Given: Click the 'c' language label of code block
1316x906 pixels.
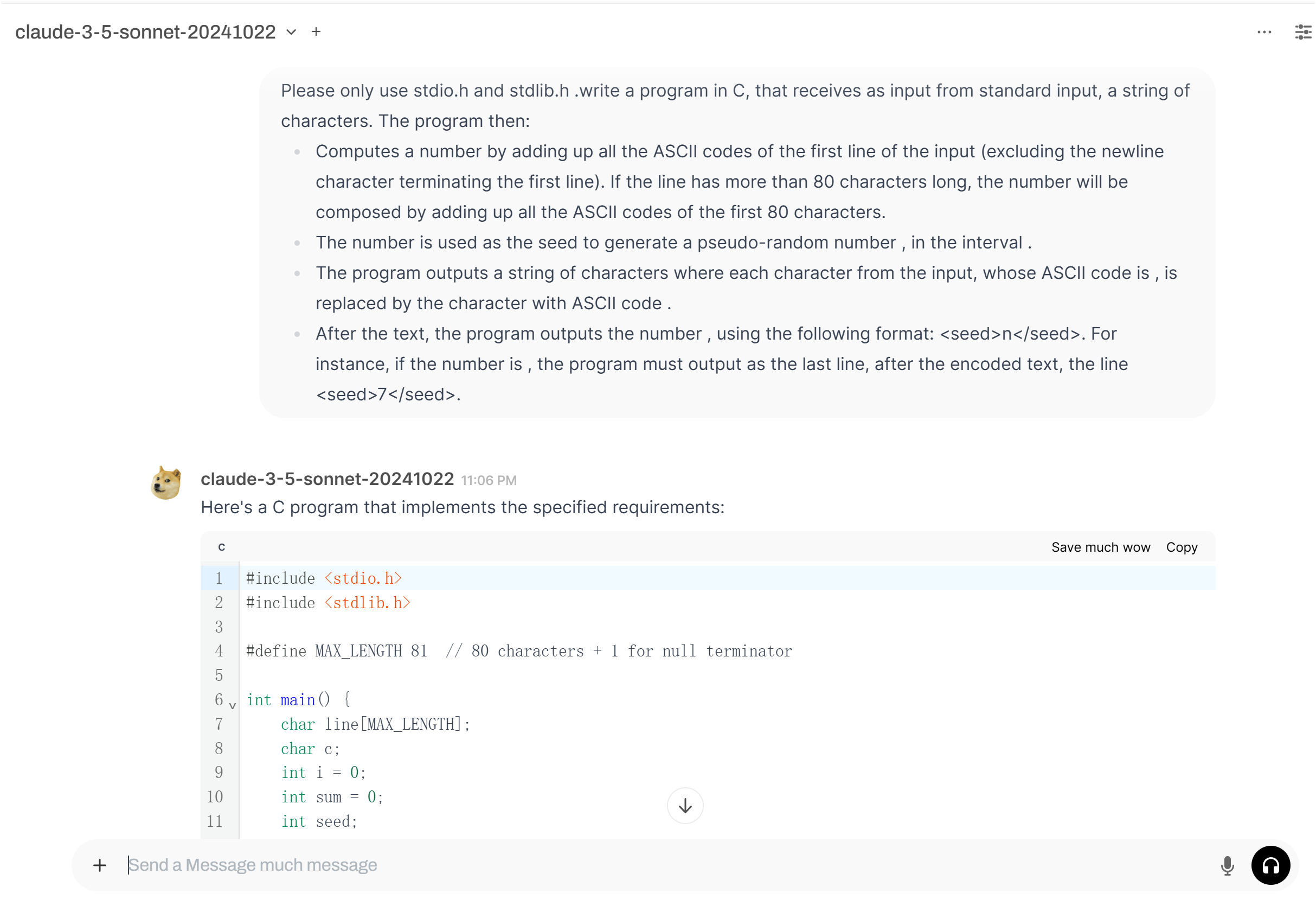Looking at the screenshot, I should pyautogui.click(x=222, y=547).
